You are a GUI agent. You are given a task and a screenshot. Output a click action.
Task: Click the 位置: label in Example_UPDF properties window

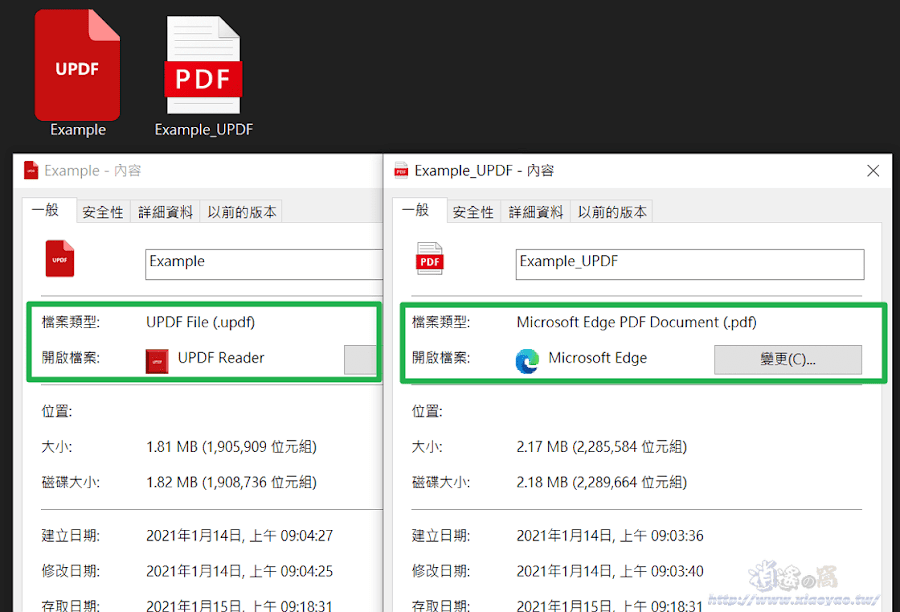pos(427,411)
